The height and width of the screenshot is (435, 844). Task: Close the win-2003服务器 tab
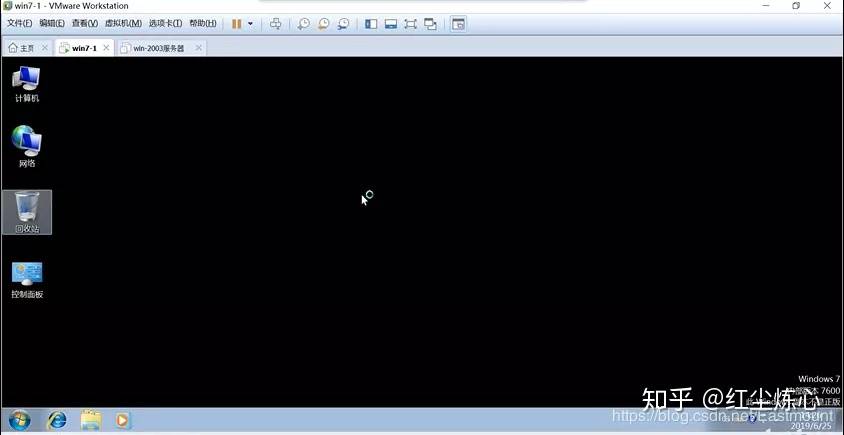pos(198,48)
